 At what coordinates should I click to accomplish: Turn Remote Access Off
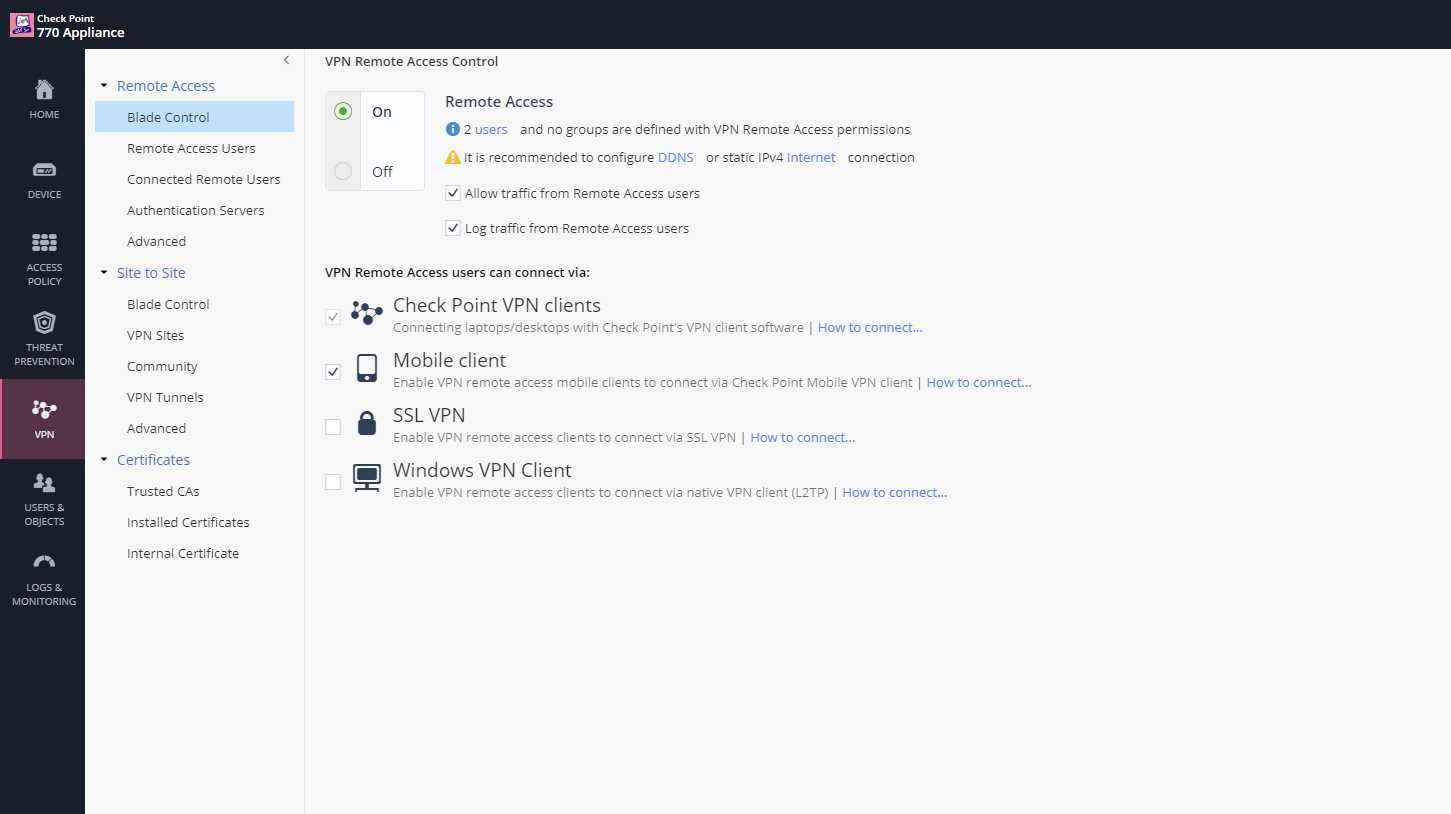click(x=343, y=171)
